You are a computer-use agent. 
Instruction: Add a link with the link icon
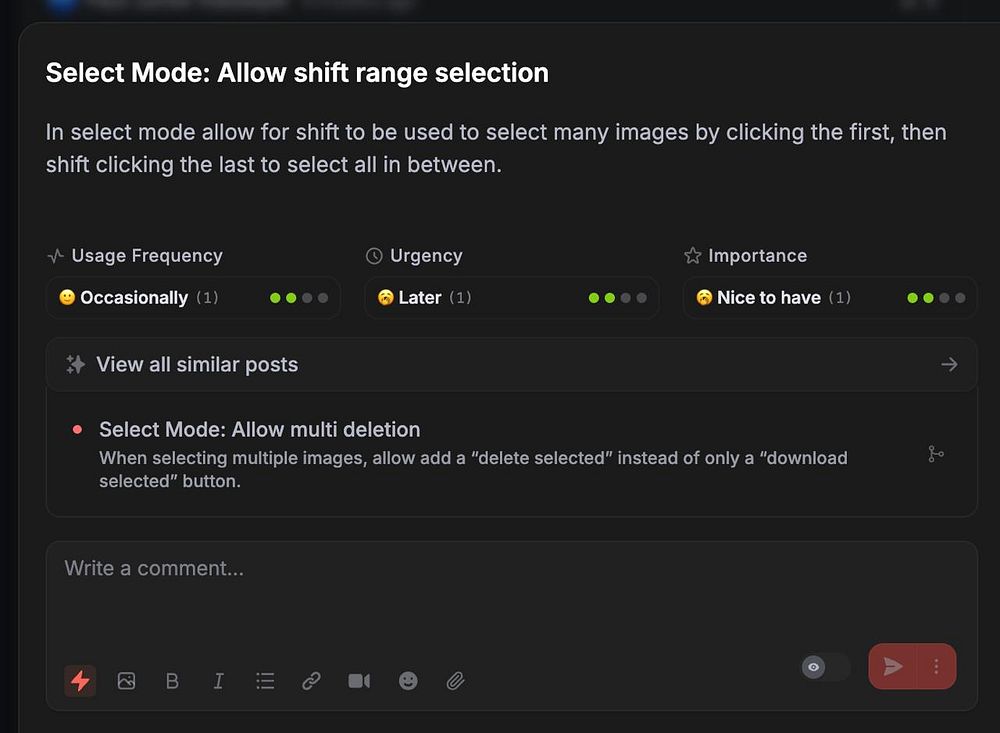click(311, 681)
